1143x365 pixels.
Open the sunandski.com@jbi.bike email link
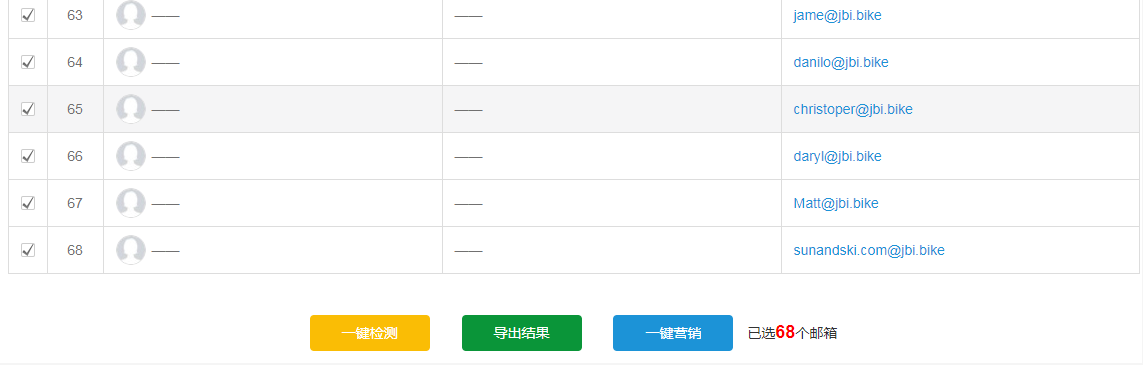coord(869,250)
